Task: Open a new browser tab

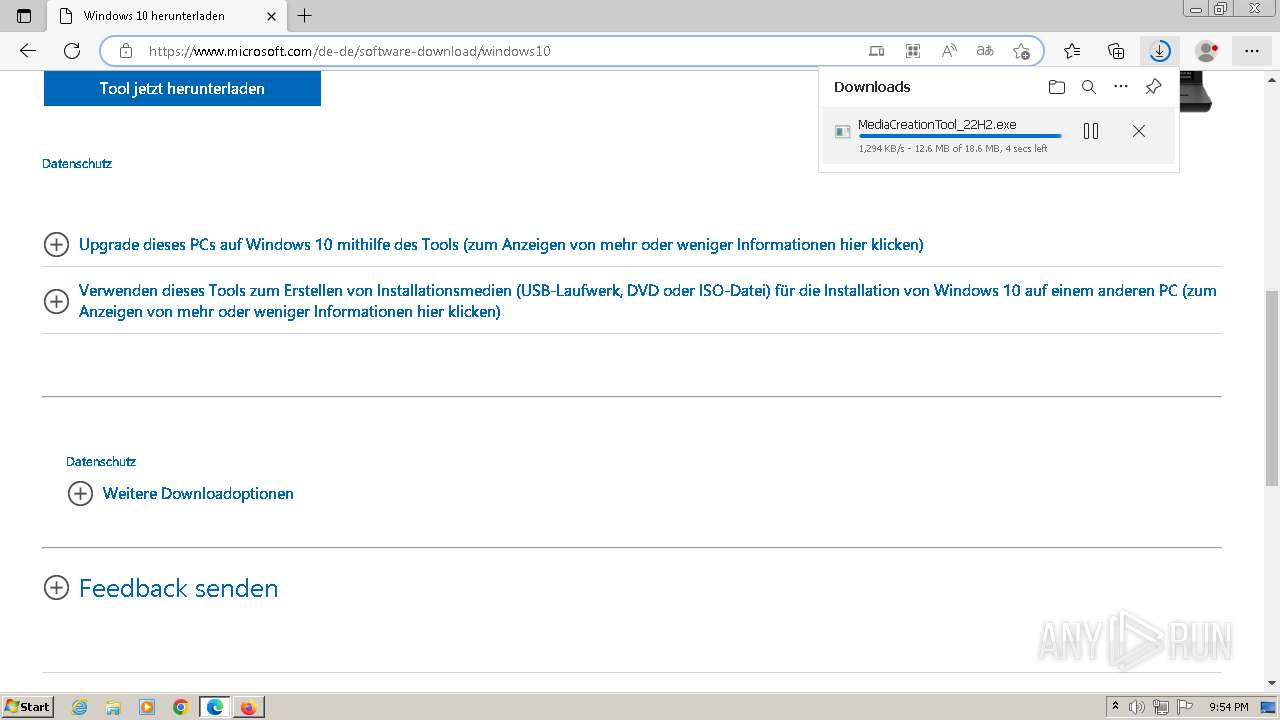Action: 305,16
